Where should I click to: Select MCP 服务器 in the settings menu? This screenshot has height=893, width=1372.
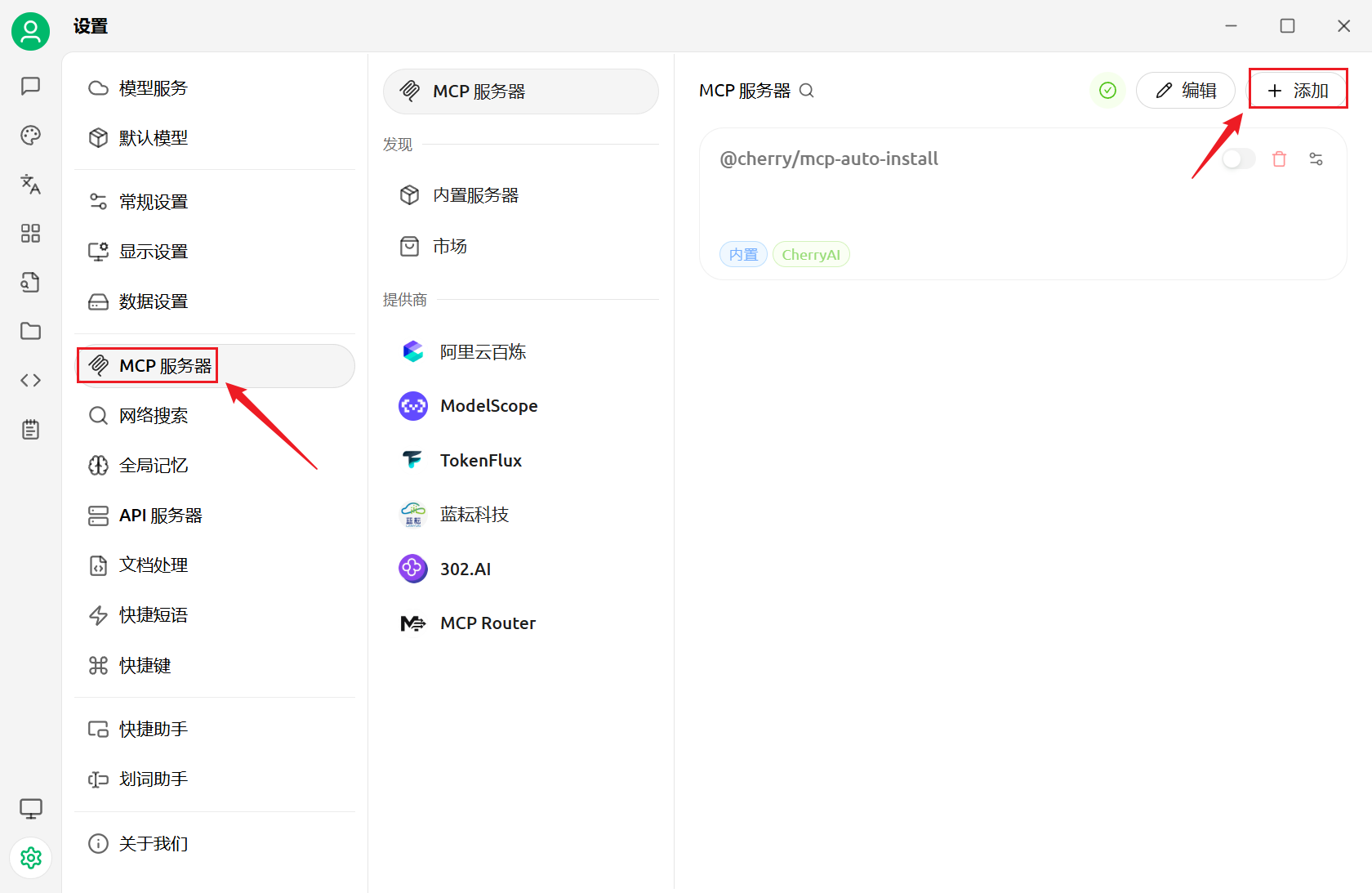pos(215,366)
